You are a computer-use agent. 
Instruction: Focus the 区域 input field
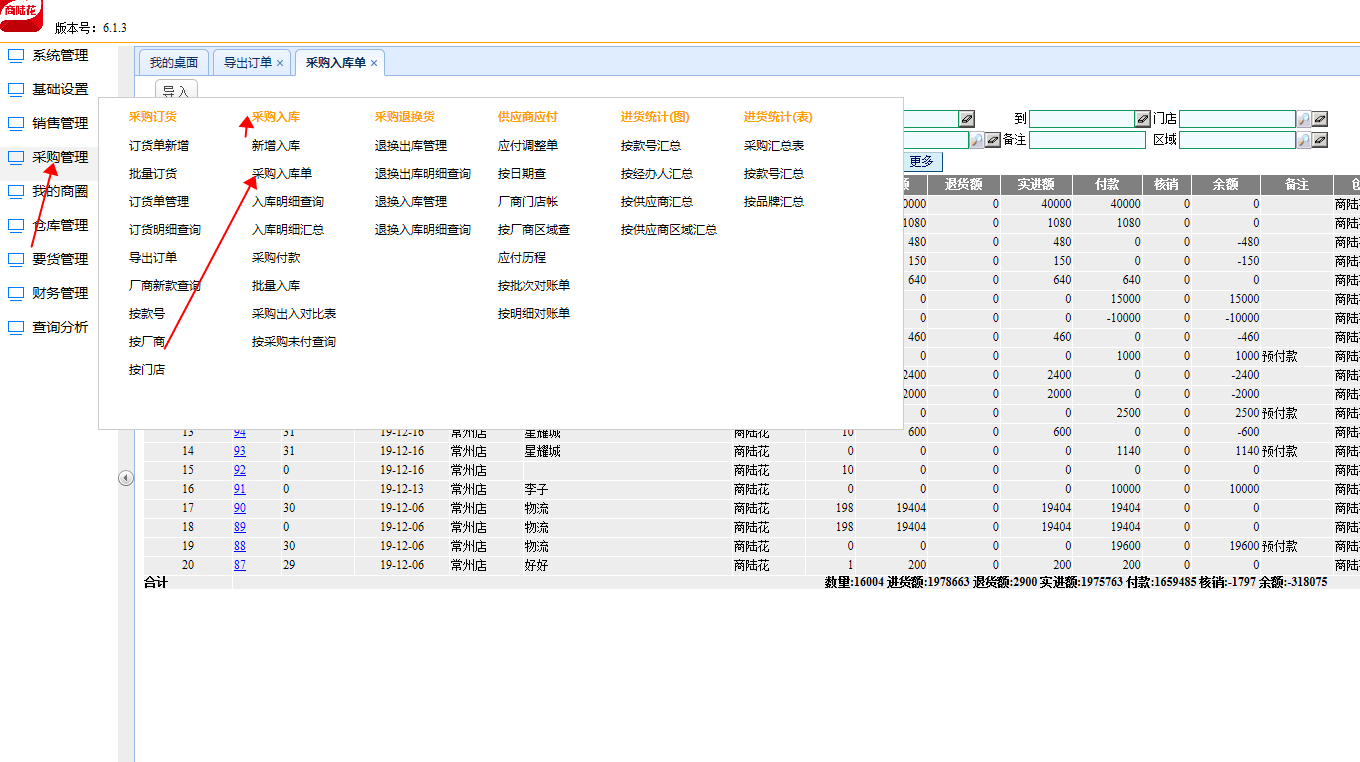(1238, 140)
